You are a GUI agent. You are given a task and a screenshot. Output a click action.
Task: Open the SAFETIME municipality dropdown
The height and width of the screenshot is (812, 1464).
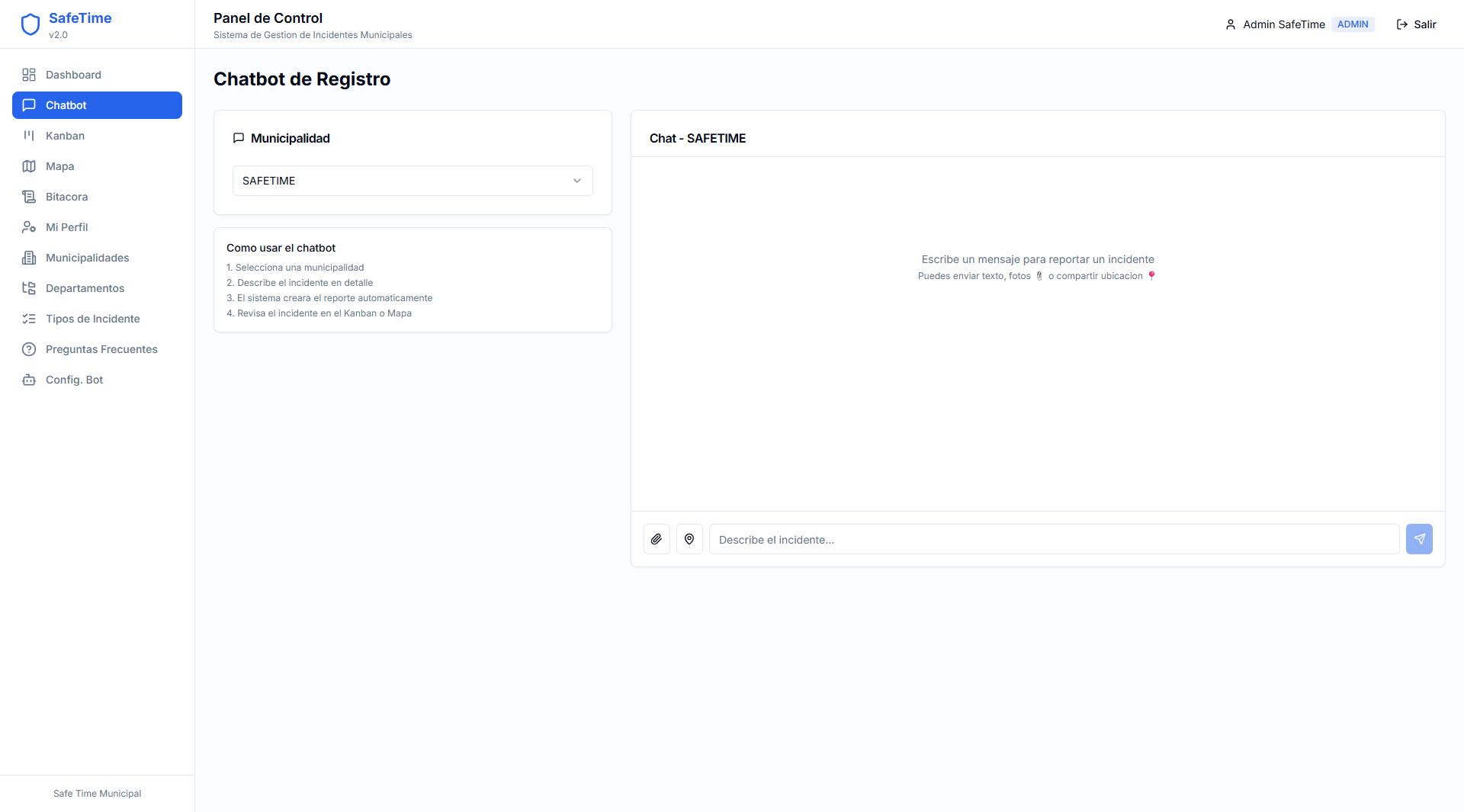[x=413, y=181]
